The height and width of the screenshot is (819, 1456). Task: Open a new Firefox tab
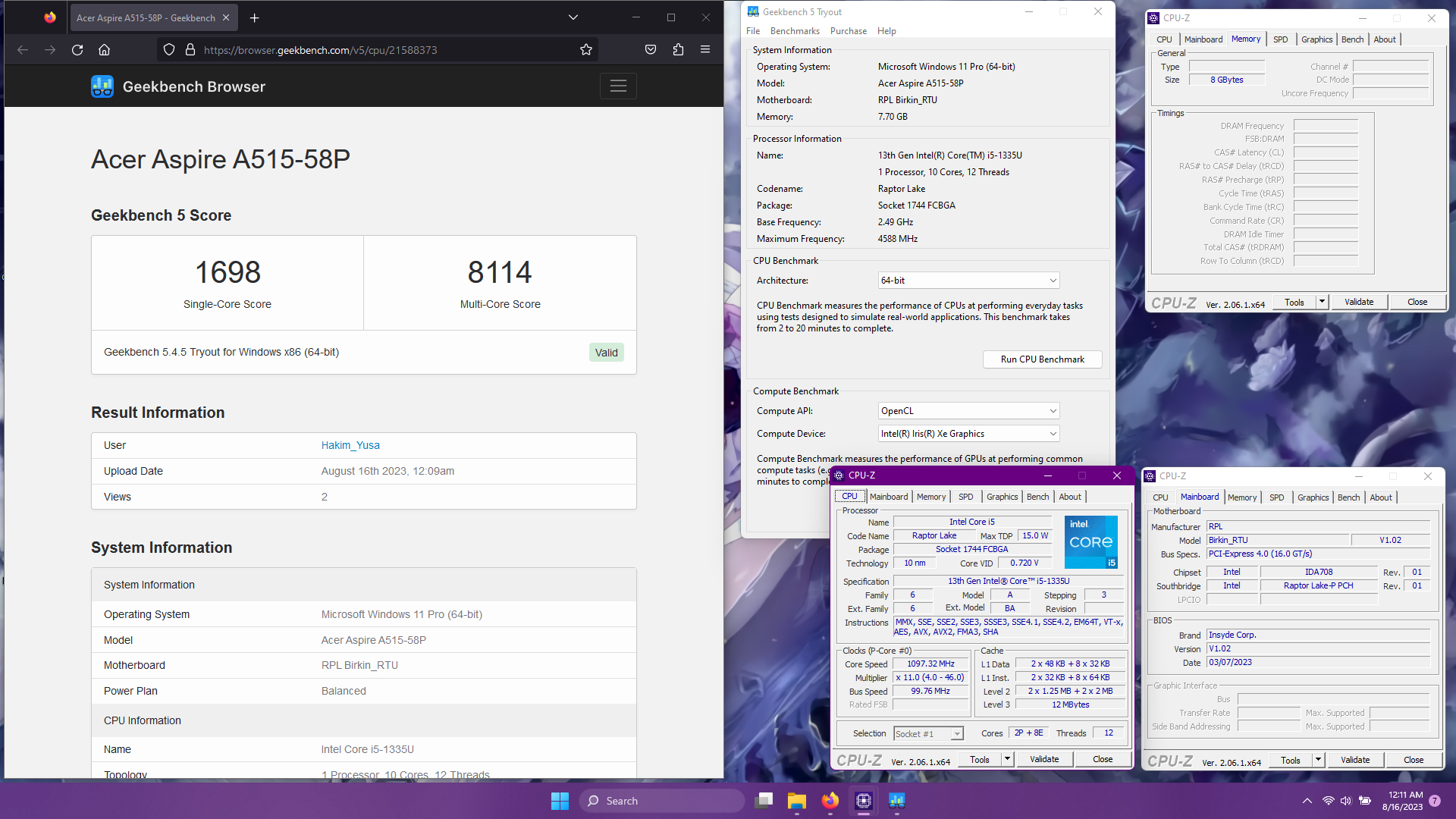[x=255, y=17]
